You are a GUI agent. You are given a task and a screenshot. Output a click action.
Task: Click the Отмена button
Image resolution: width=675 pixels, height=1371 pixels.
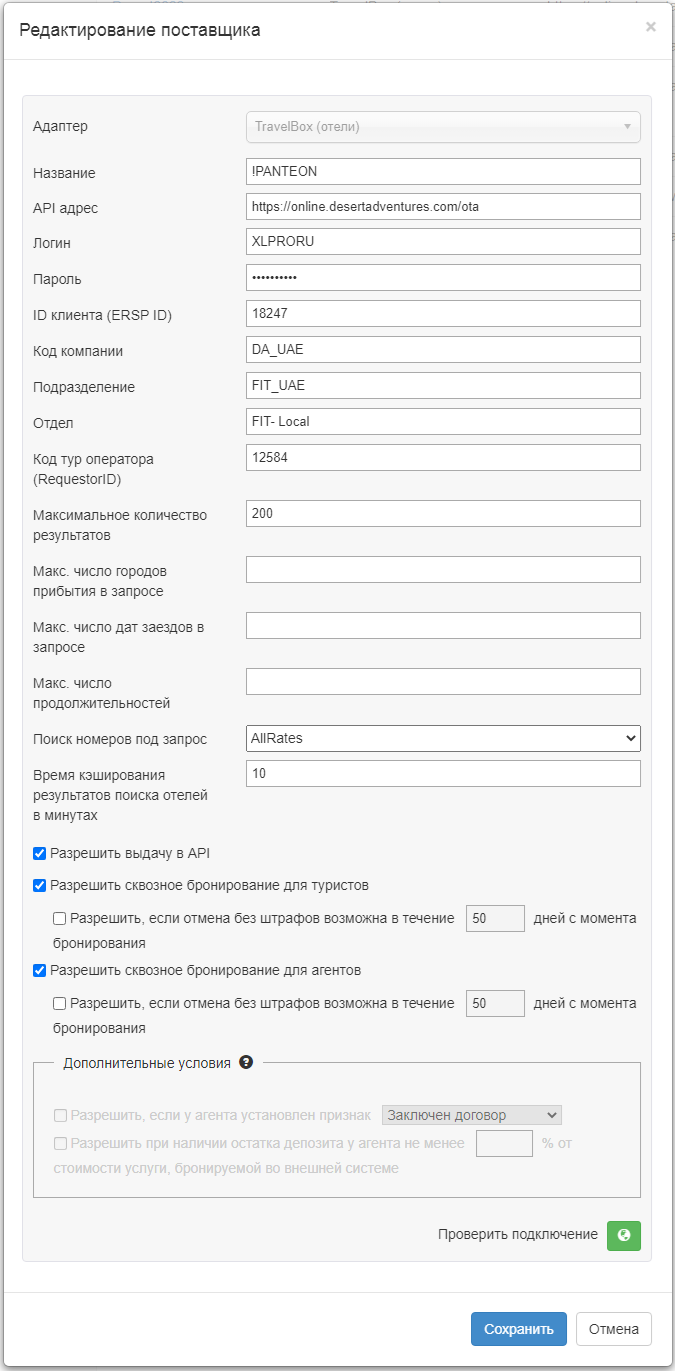[x=613, y=1329]
